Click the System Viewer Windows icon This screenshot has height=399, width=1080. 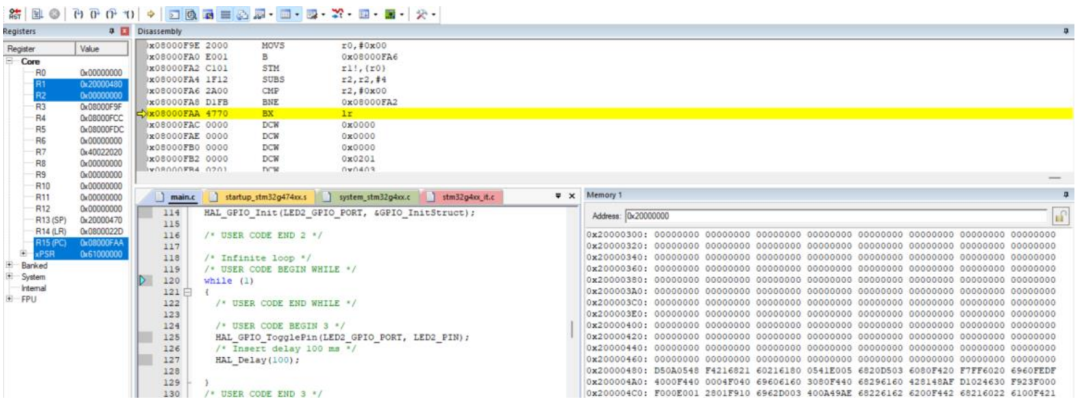390,13
